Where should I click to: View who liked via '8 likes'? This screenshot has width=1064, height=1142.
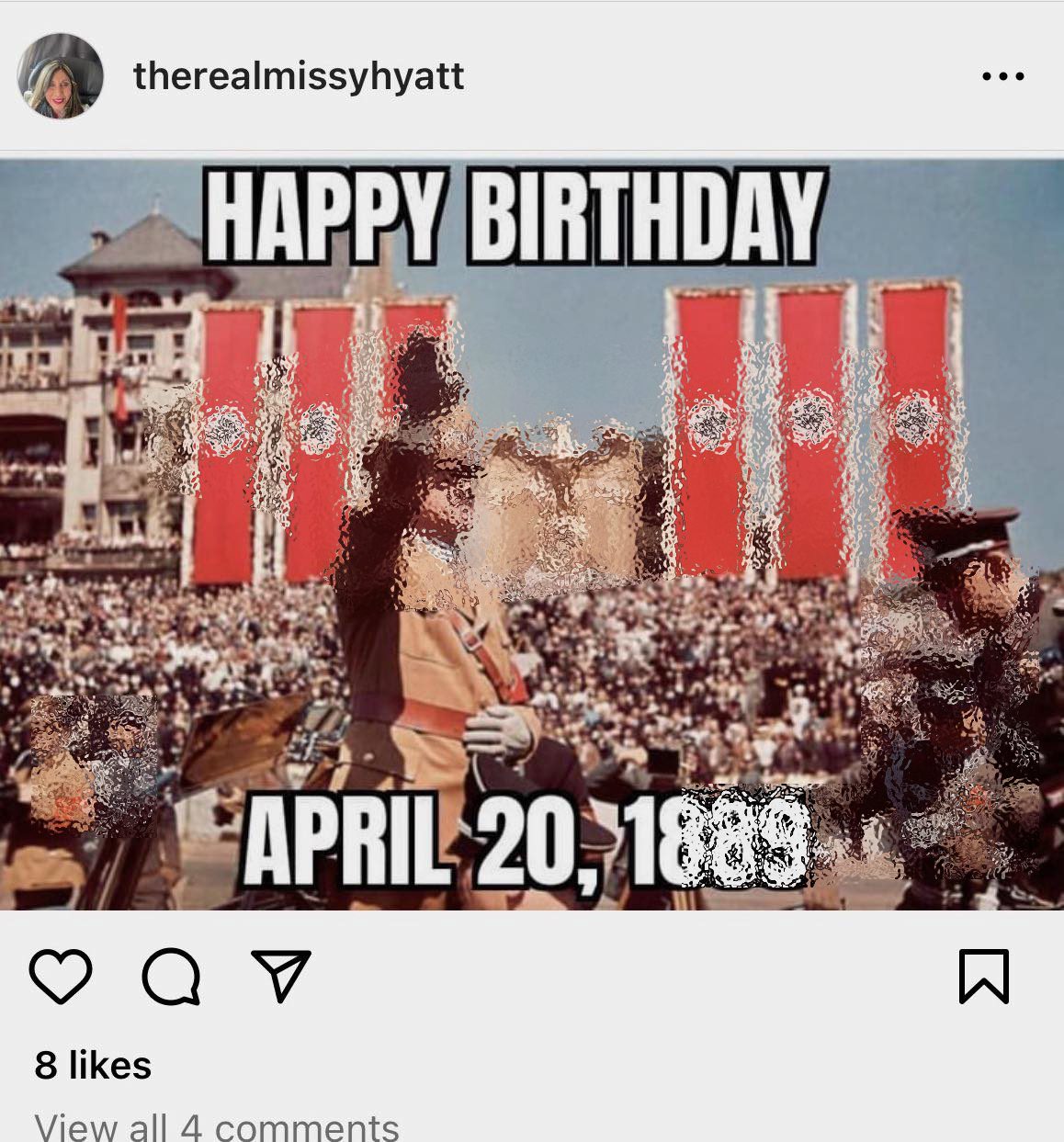point(93,1066)
